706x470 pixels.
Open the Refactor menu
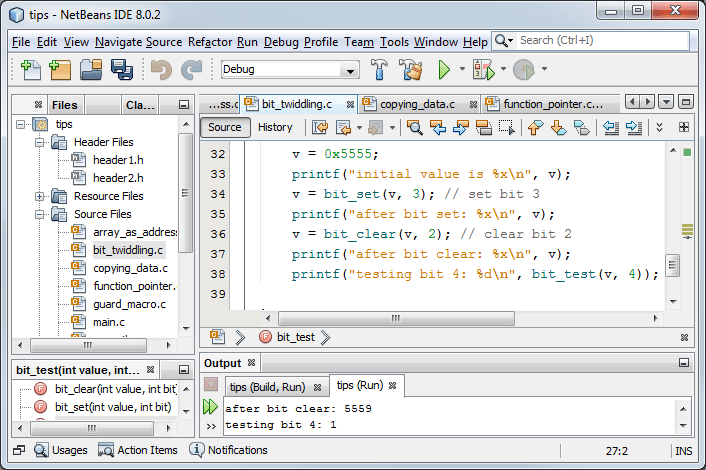(209, 42)
